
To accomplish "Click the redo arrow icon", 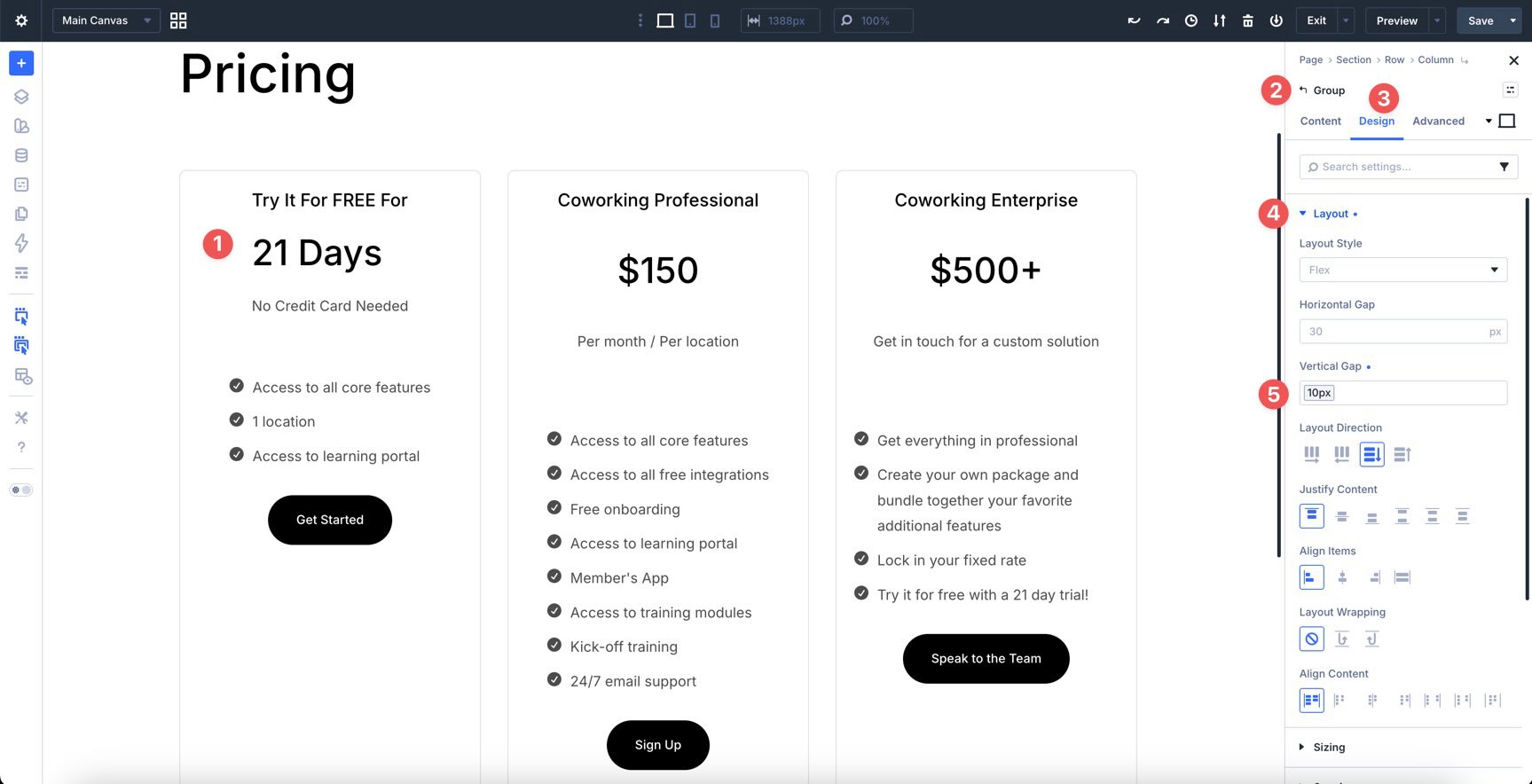I will pos(1162,20).
